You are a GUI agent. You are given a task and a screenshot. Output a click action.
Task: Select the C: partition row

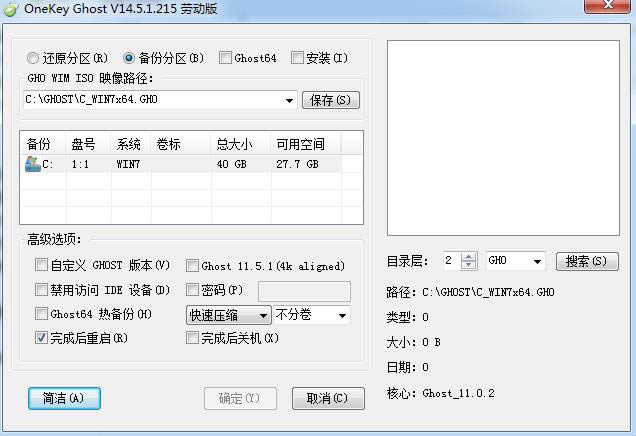[x=180, y=164]
